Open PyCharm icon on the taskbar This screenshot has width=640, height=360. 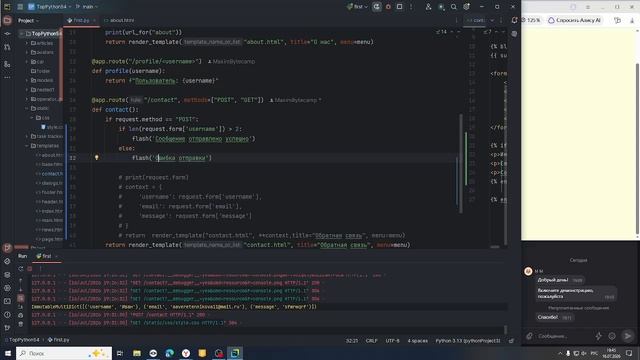[235, 353]
